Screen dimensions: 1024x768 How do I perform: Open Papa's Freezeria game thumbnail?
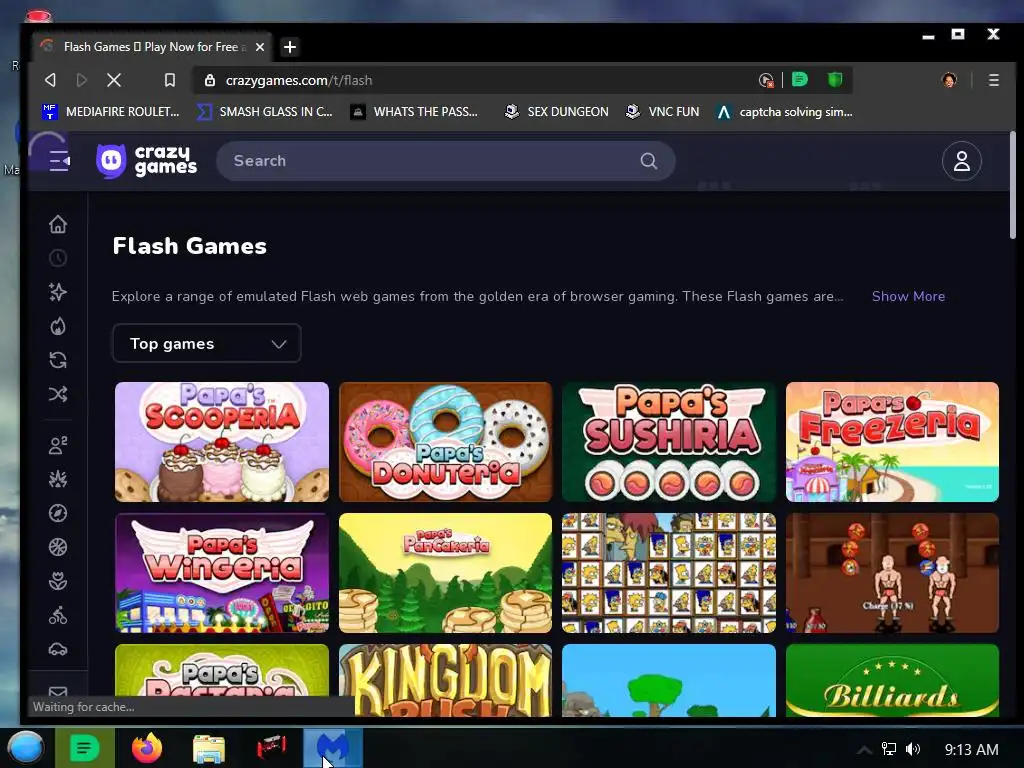tap(892, 442)
